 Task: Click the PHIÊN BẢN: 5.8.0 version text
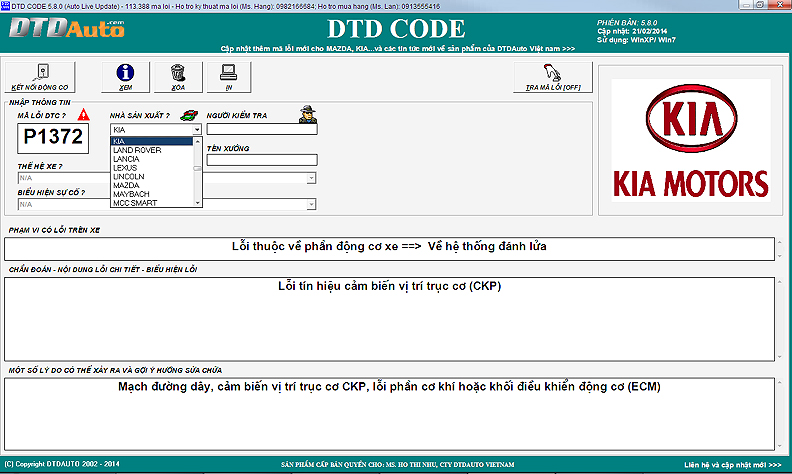(x=627, y=23)
